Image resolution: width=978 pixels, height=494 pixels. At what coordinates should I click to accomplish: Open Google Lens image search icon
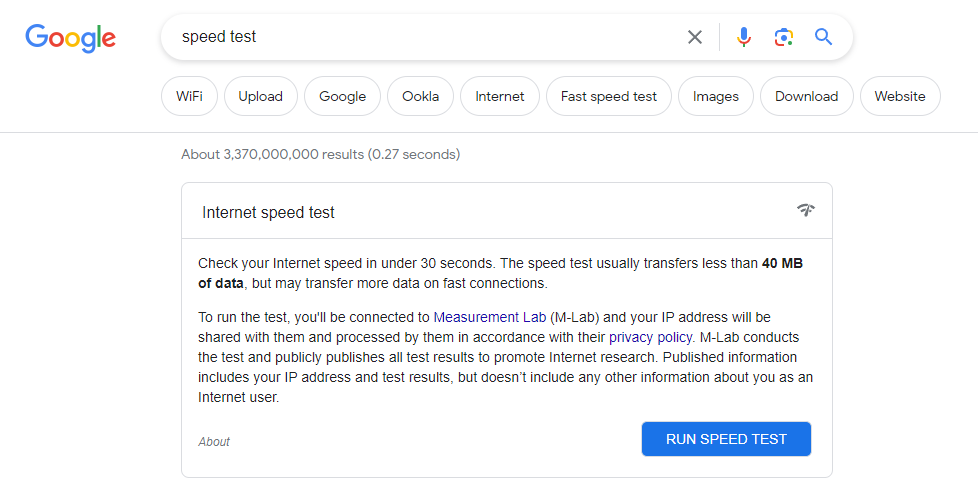[x=784, y=37]
